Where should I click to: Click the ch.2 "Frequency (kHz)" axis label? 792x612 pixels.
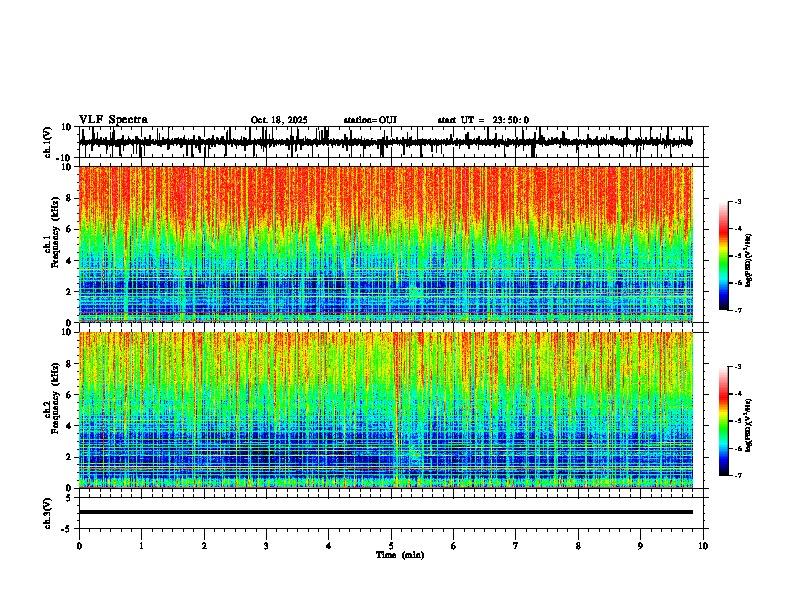pos(55,398)
